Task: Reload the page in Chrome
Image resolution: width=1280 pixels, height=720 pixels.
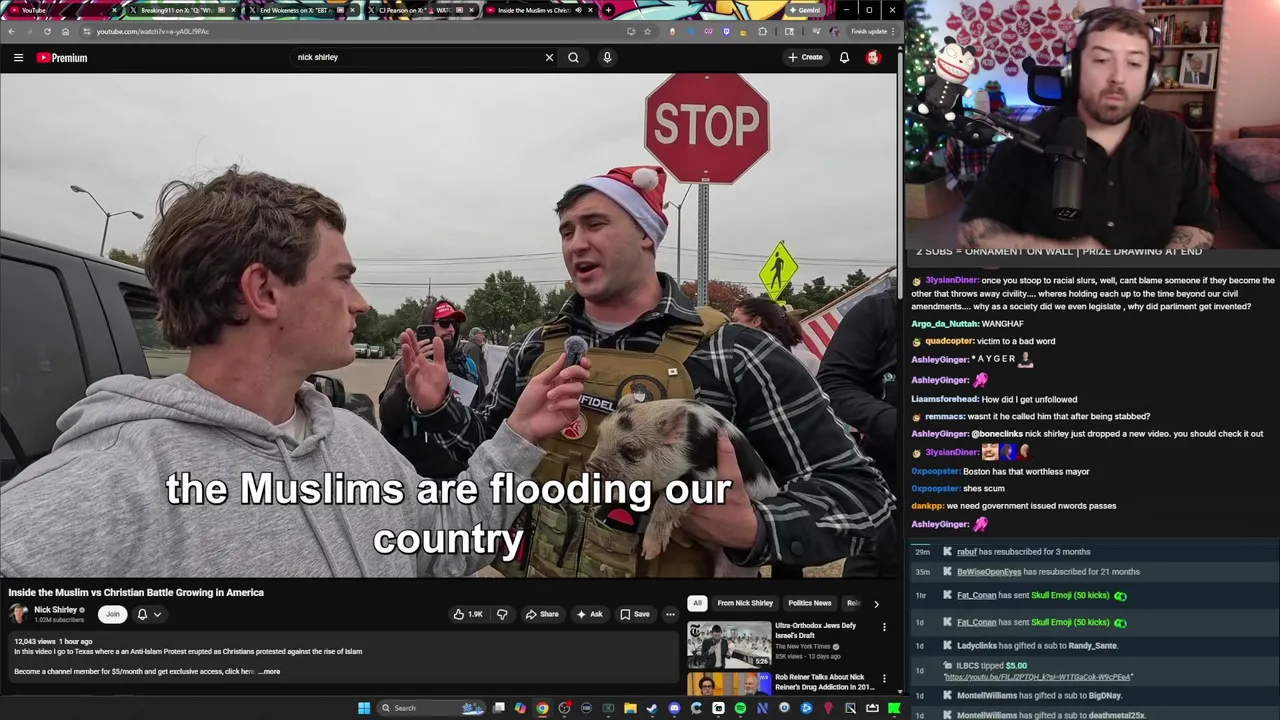Action: pyautogui.click(x=47, y=31)
